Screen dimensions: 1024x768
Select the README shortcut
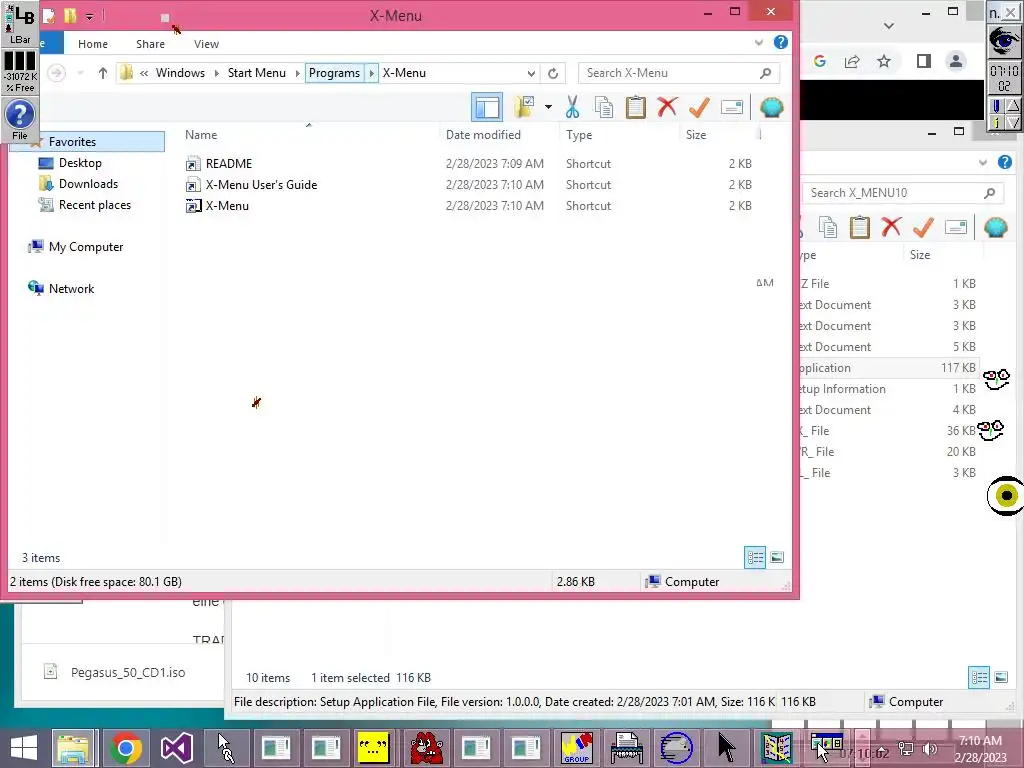[x=228, y=163]
